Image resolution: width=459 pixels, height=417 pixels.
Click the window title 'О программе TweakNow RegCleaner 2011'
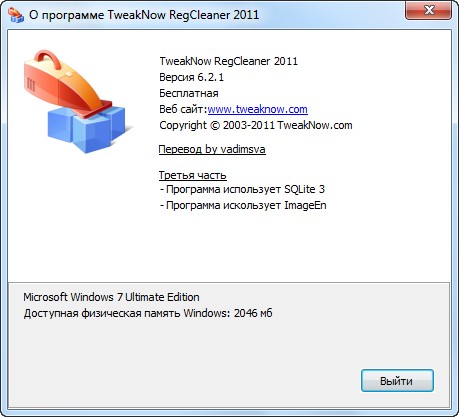(x=144, y=15)
